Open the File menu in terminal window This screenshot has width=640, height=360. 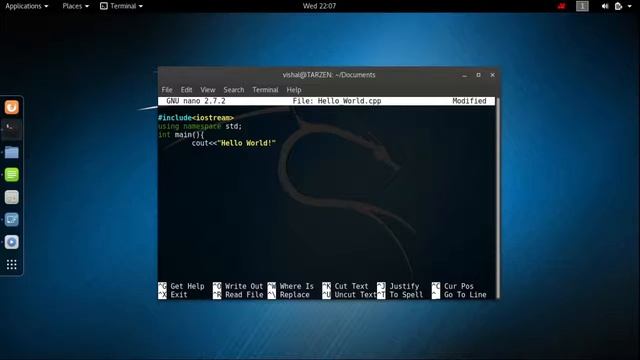(167, 90)
